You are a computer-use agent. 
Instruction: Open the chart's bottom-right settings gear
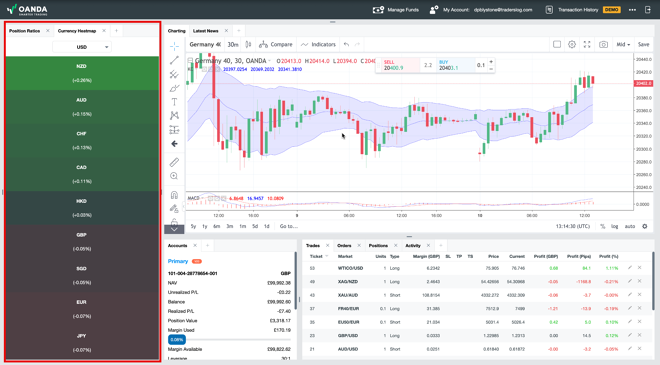click(x=644, y=226)
